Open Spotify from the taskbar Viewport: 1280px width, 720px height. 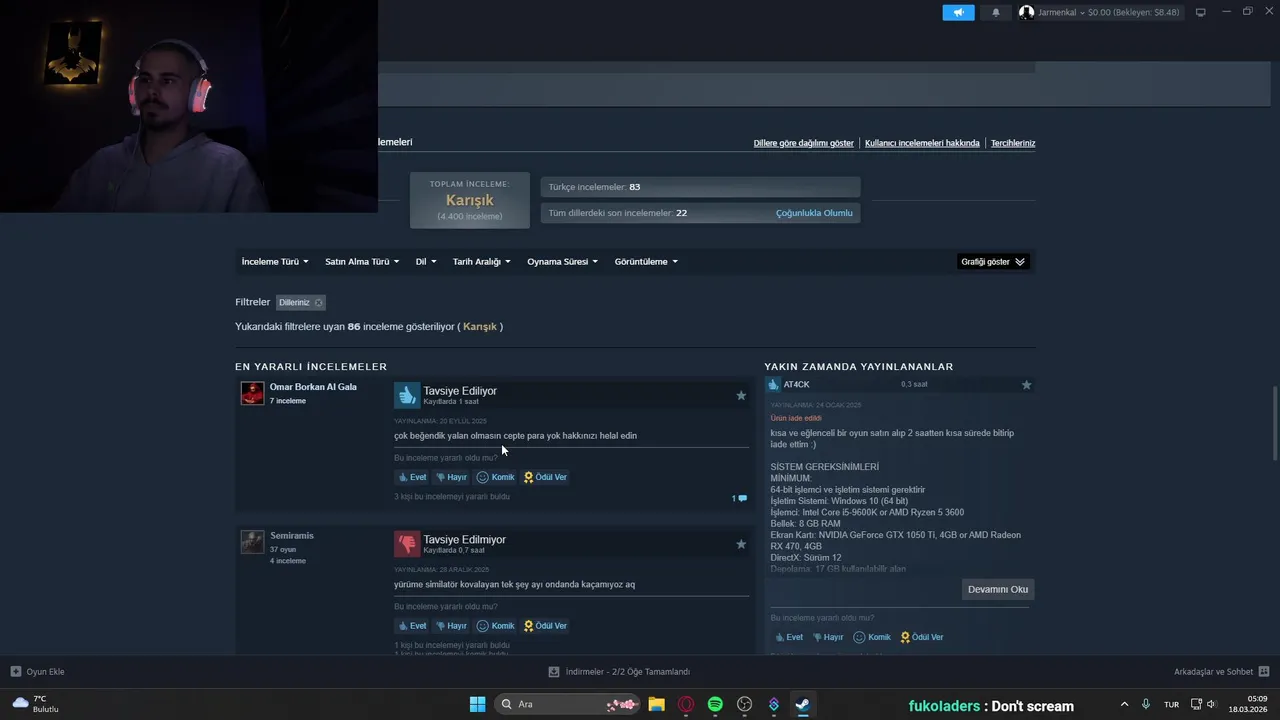tap(715, 704)
